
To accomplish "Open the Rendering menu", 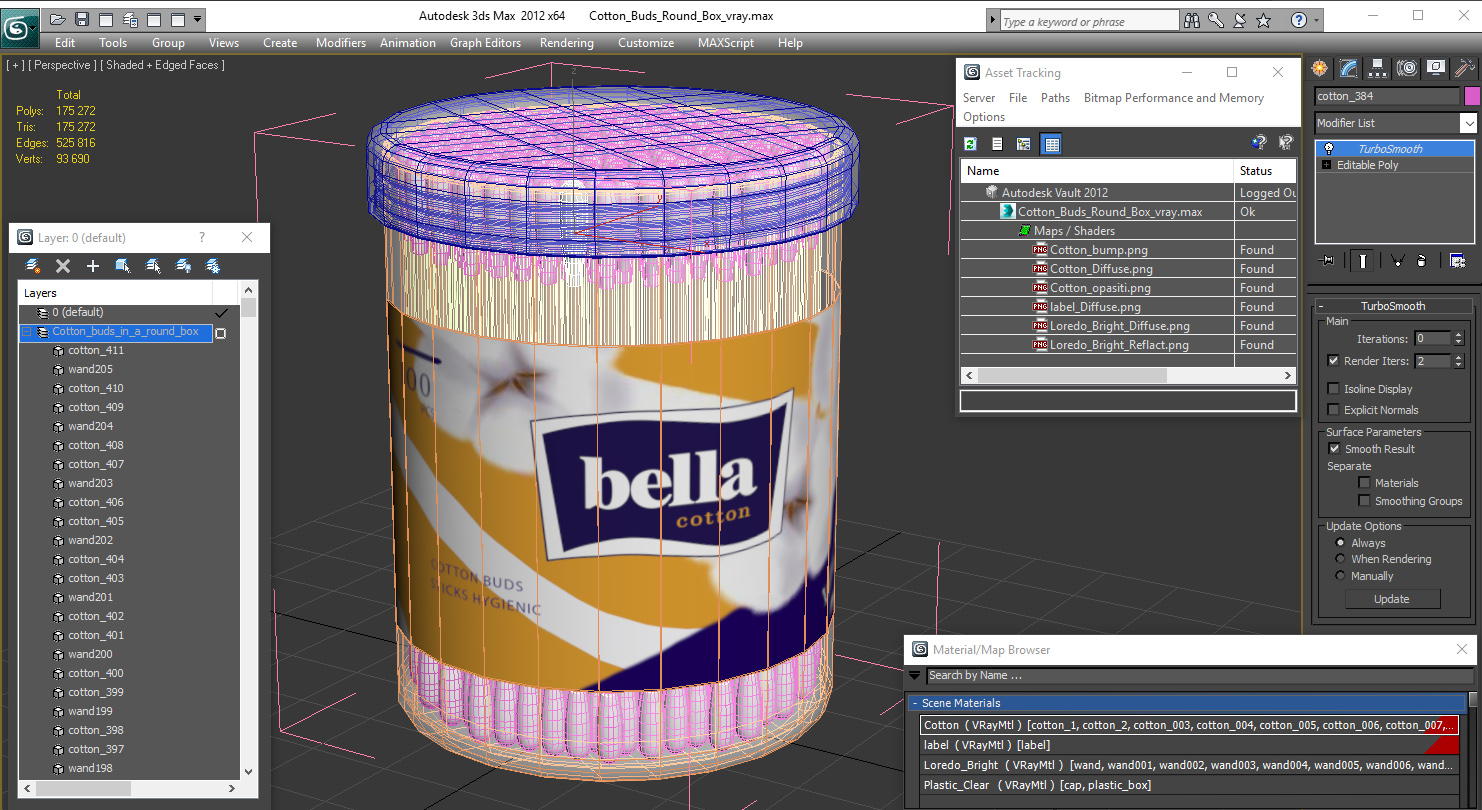I will click(566, 43).
